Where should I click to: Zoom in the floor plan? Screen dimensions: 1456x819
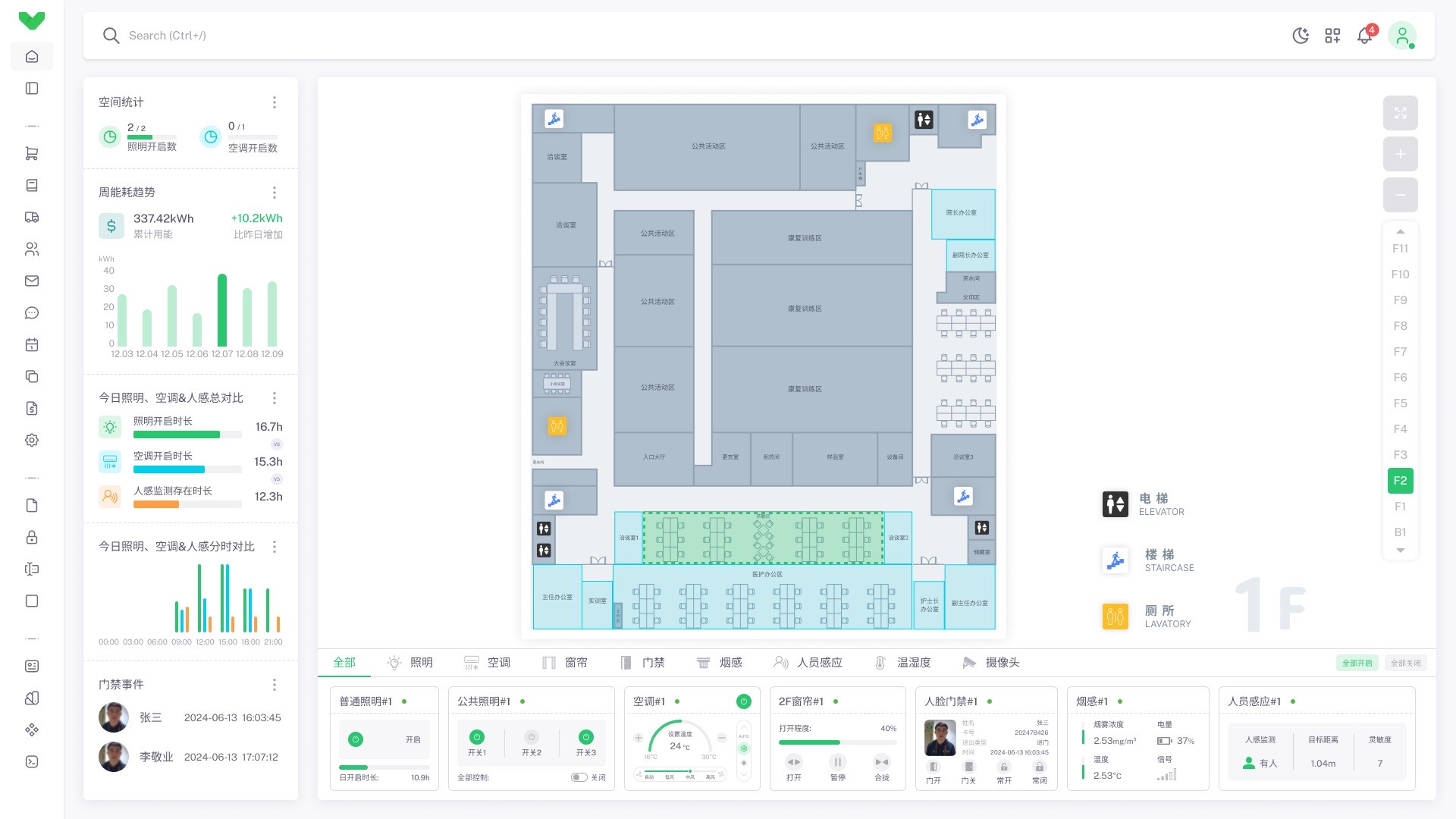[x=1400, y=154]
